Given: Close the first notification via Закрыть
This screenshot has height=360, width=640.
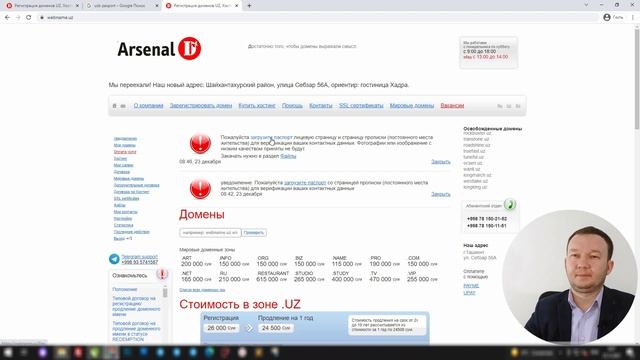Looking at the screenshot, I should click(x=441, y=162).
